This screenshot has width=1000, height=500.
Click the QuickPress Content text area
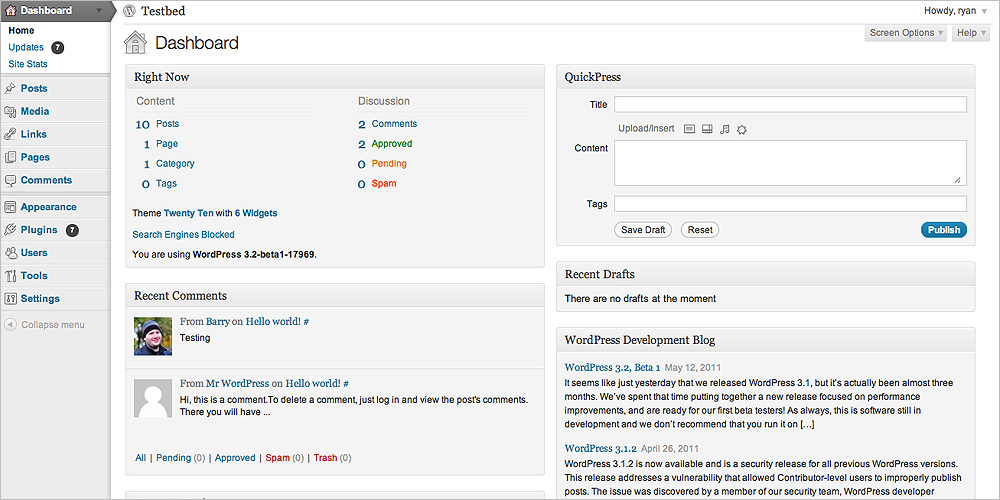pyautogui.click(x=790, y=163)
